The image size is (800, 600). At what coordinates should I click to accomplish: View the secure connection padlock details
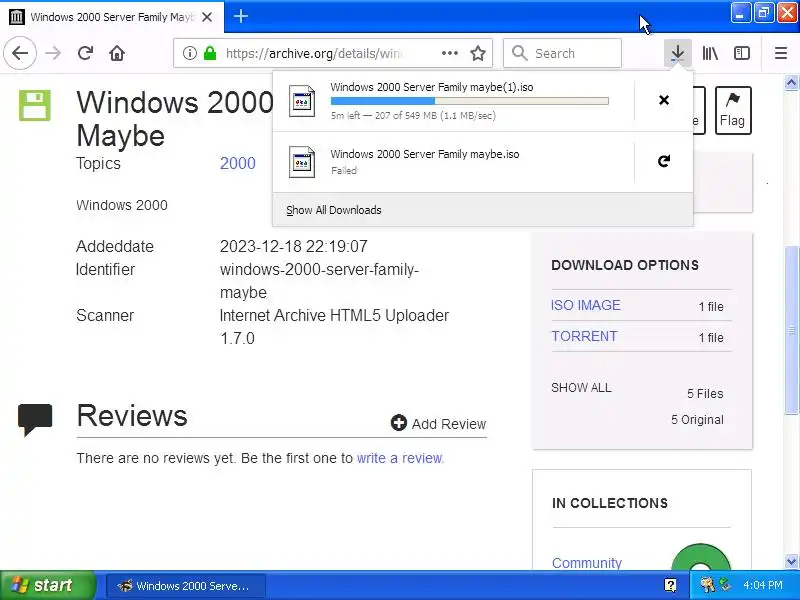(x=210, y=53)
